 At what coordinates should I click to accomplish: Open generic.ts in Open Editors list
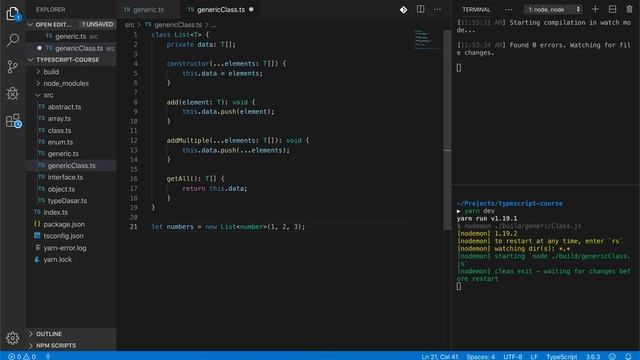coord(71,36)
